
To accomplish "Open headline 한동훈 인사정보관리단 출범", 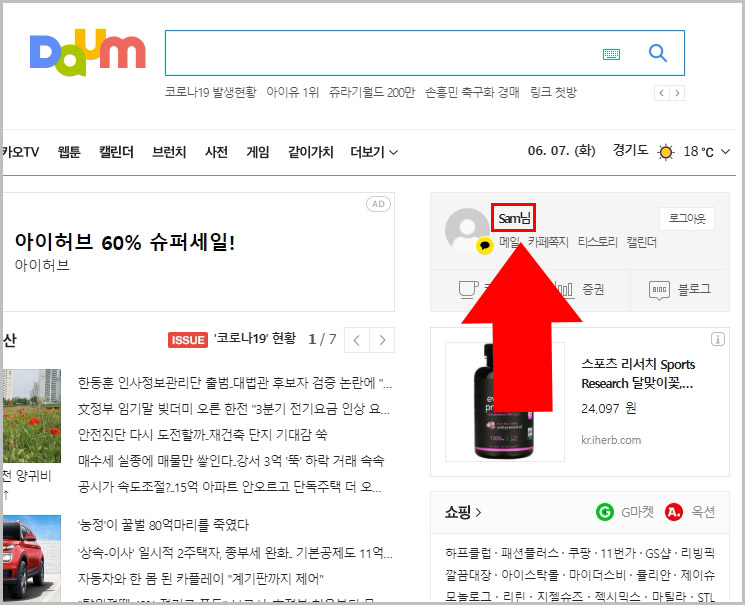I will (x=235, y=383).
